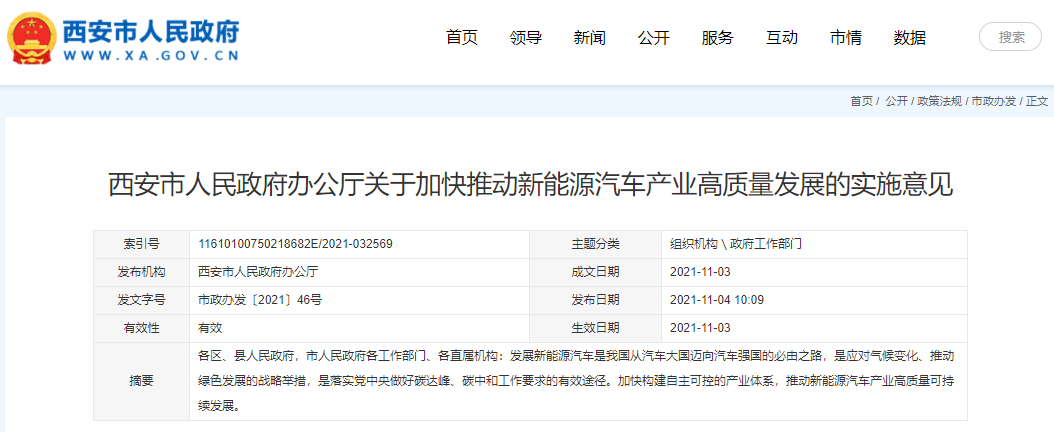The width and height of the screenshot is (1054, 432).
Task: Click the 搜索 search box
Action: 1010,37
